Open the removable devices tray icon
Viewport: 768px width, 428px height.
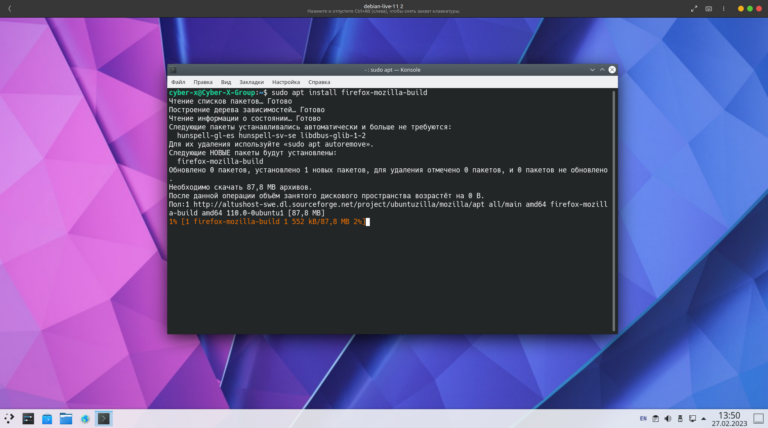point(680,419)
